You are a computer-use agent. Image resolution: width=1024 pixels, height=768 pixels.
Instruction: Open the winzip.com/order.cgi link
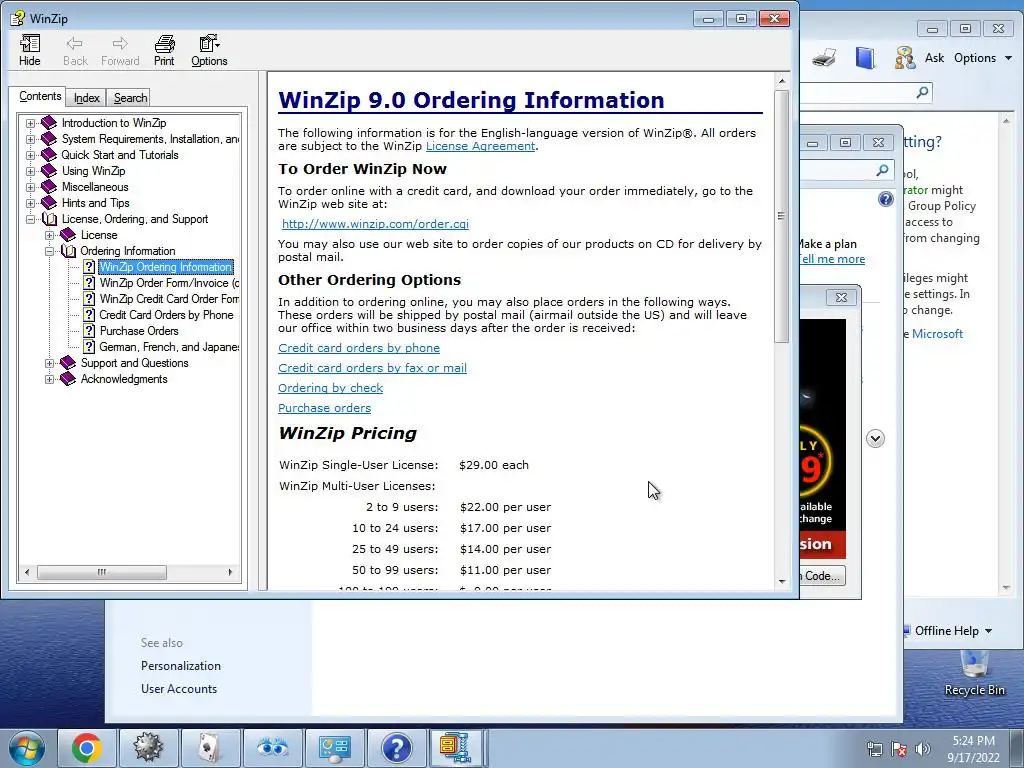(x=375, y=224)
